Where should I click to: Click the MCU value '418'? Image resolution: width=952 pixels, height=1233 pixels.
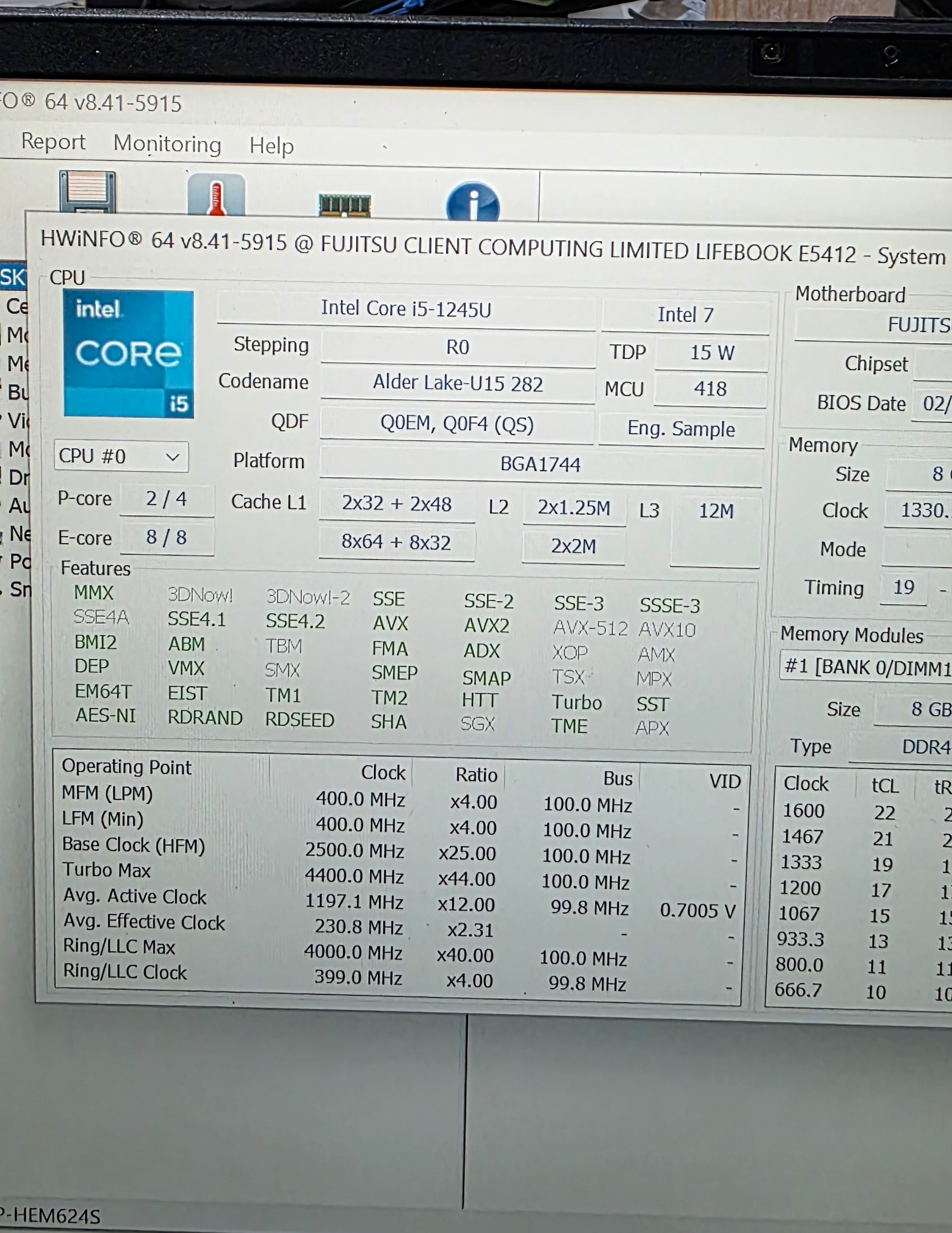pos(710,389)
